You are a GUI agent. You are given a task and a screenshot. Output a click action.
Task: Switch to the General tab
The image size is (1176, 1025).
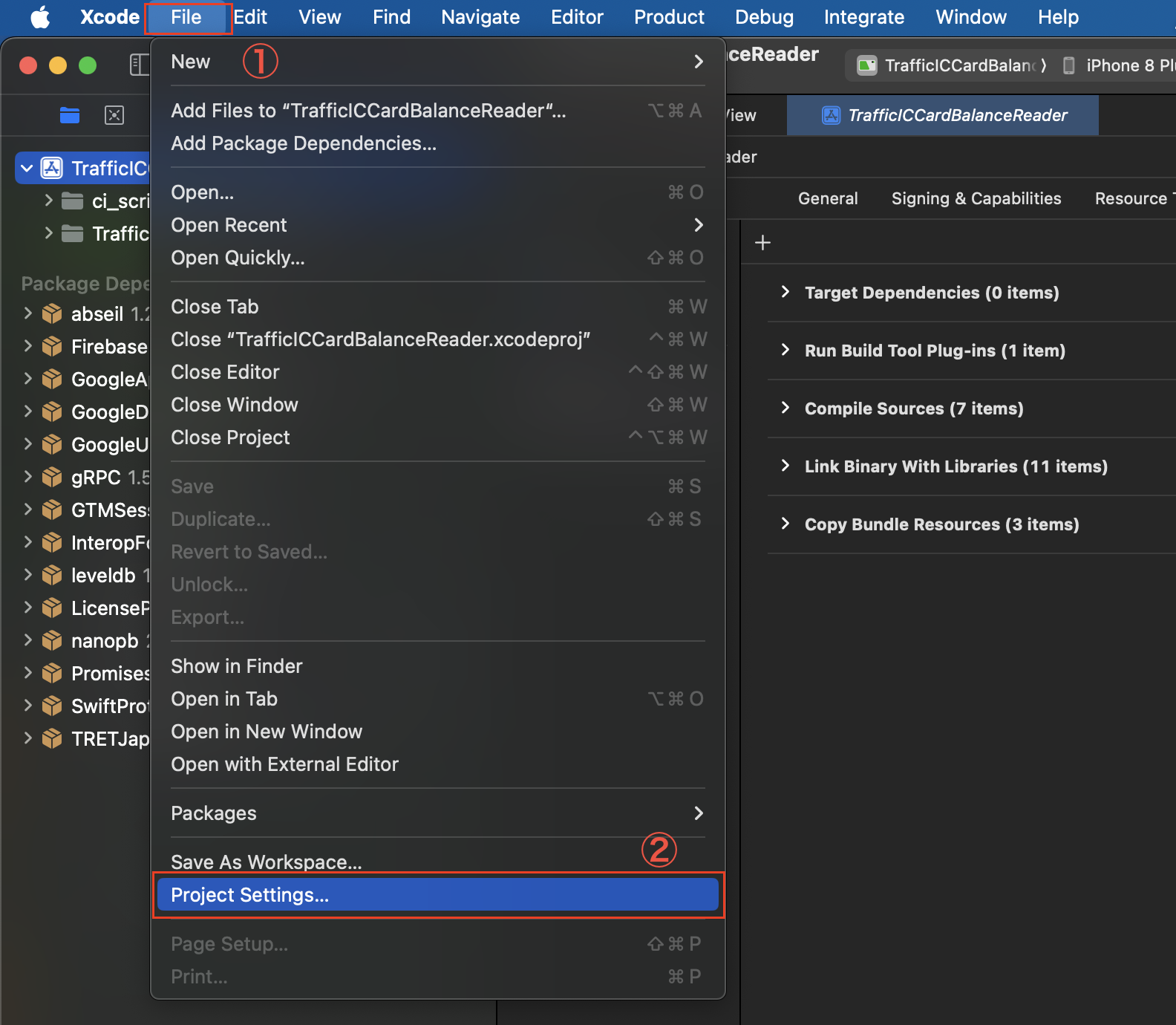point(828,198)
